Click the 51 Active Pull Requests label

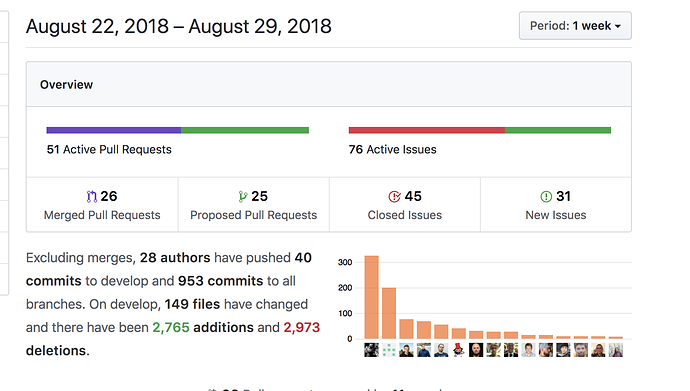tap(109, 150)
